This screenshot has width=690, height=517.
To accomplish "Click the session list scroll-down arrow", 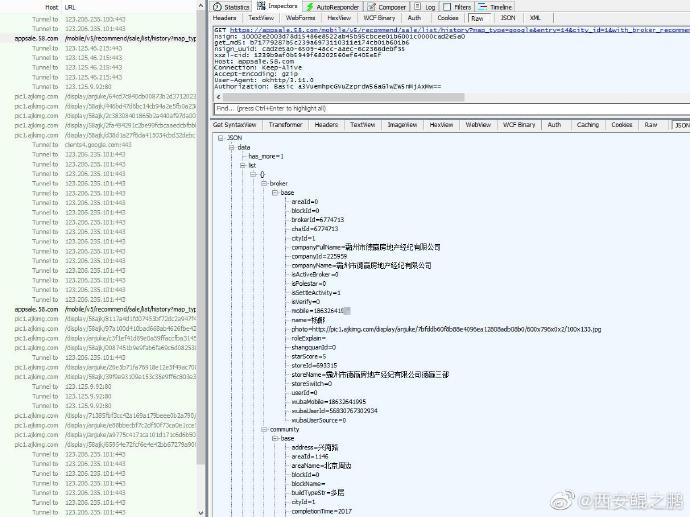I will [201, 513].
